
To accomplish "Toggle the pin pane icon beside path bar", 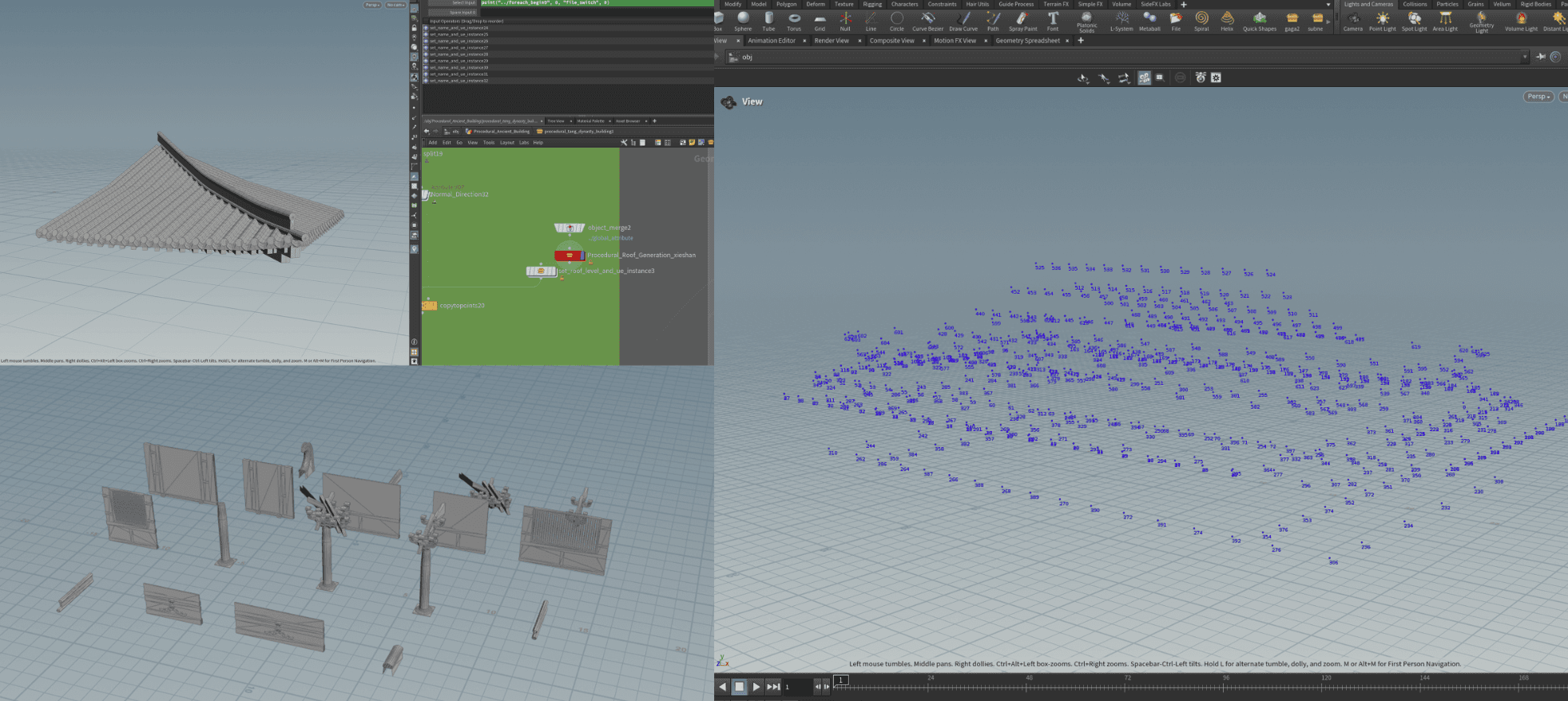I will click(1541, 57).
